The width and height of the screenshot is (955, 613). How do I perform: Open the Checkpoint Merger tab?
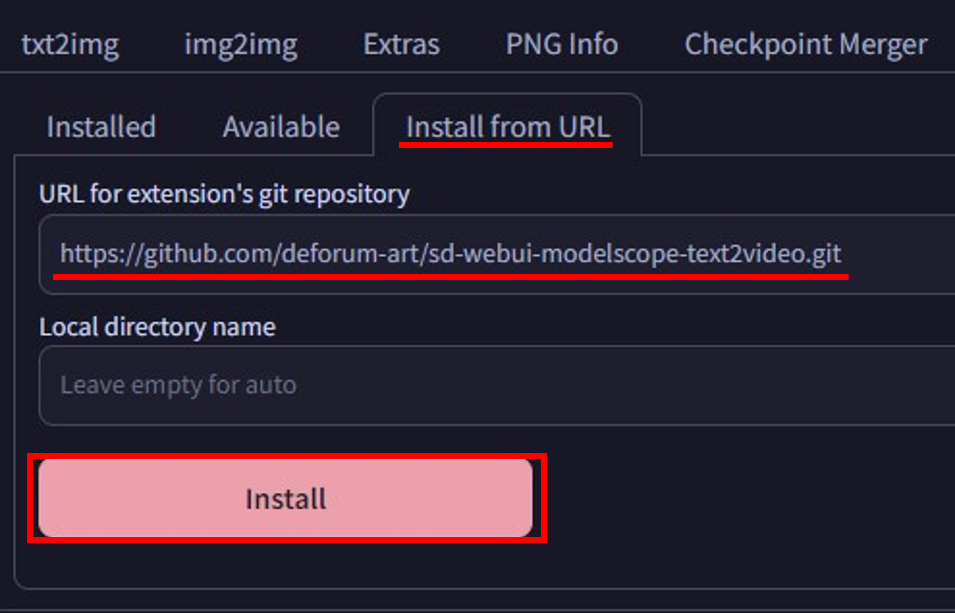pyautogui.click(x=805, y=45)
